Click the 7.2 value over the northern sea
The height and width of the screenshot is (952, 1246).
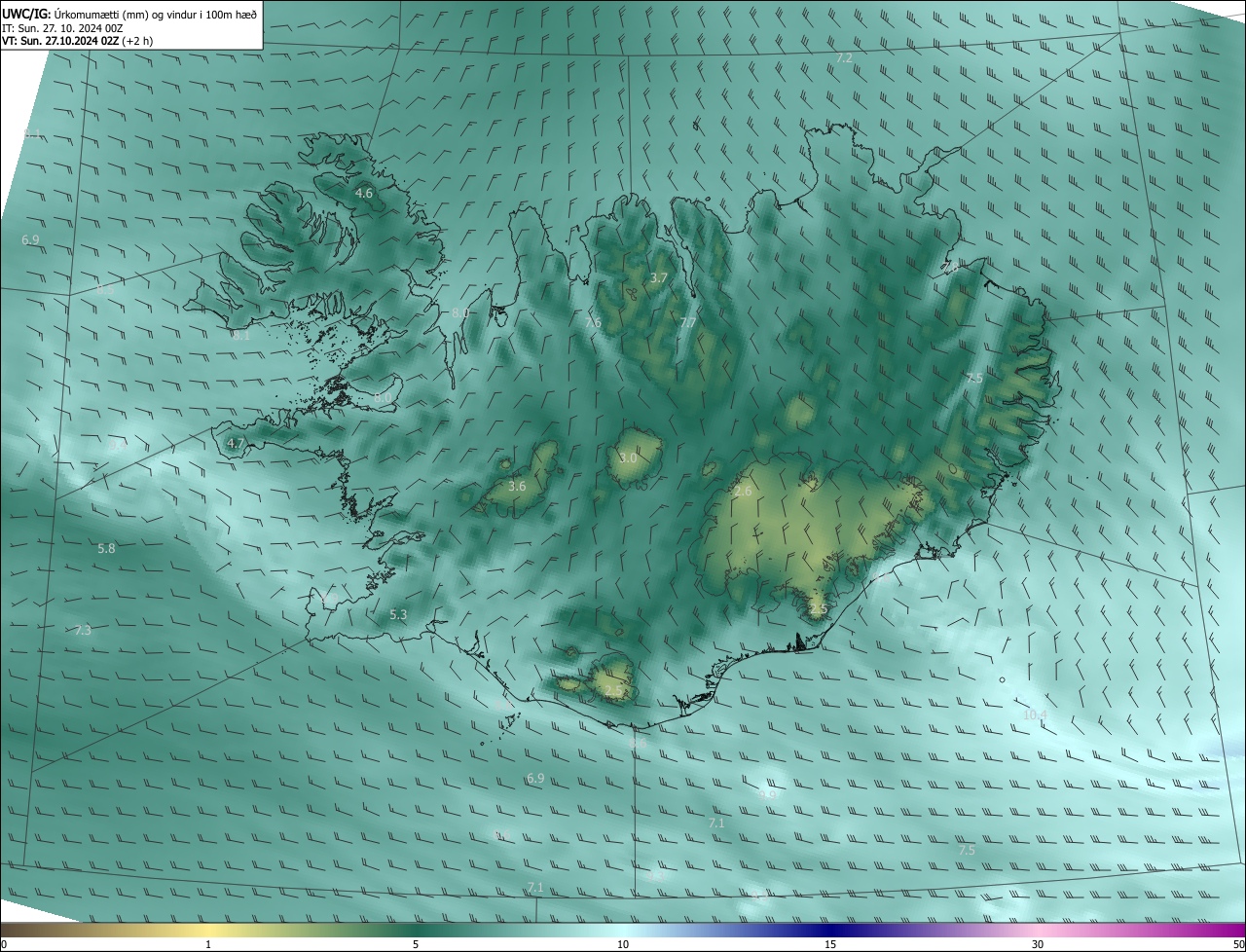coord(844,58)
